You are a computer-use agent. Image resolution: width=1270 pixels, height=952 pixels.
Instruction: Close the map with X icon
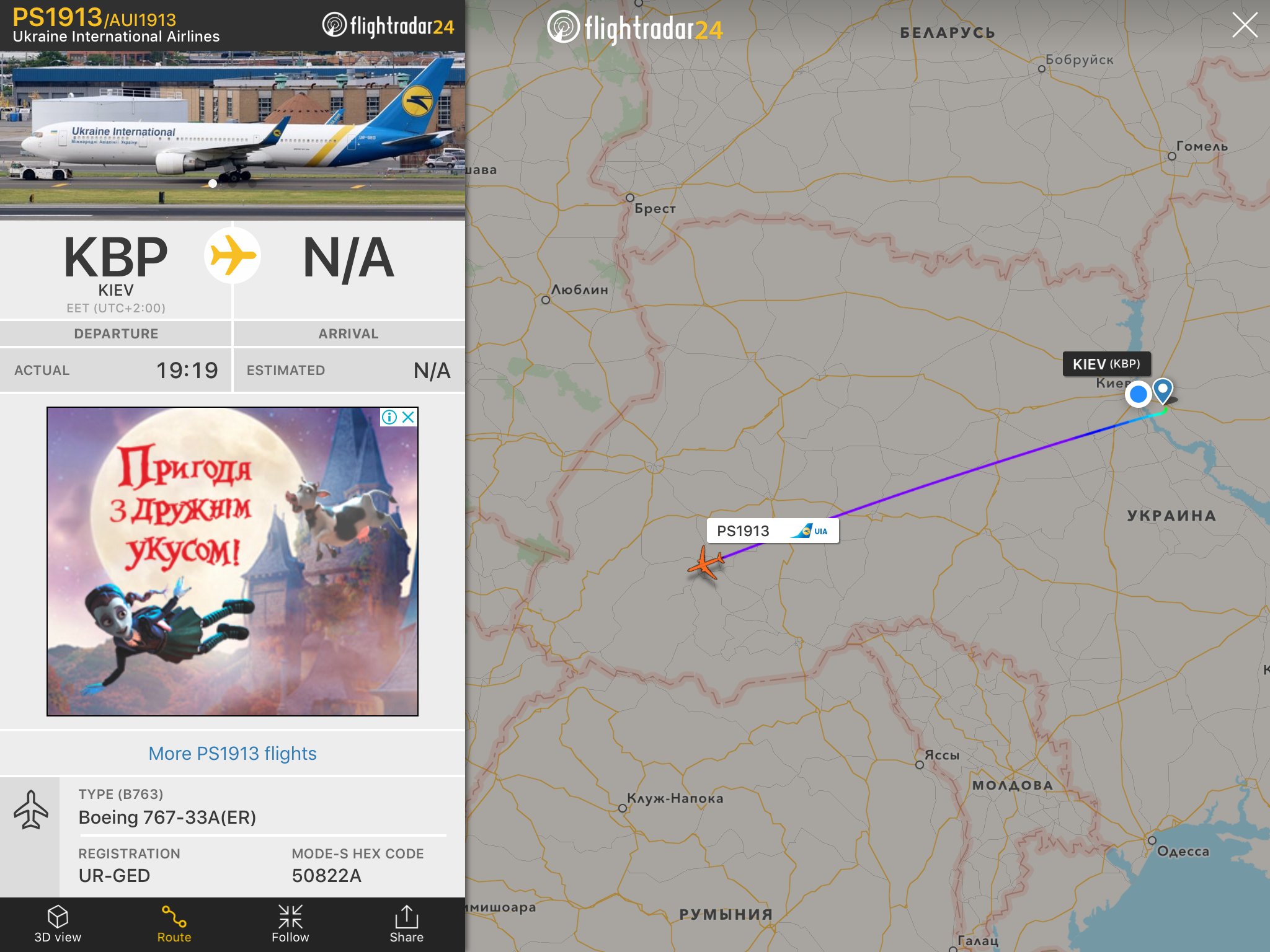pos(1245,25)
